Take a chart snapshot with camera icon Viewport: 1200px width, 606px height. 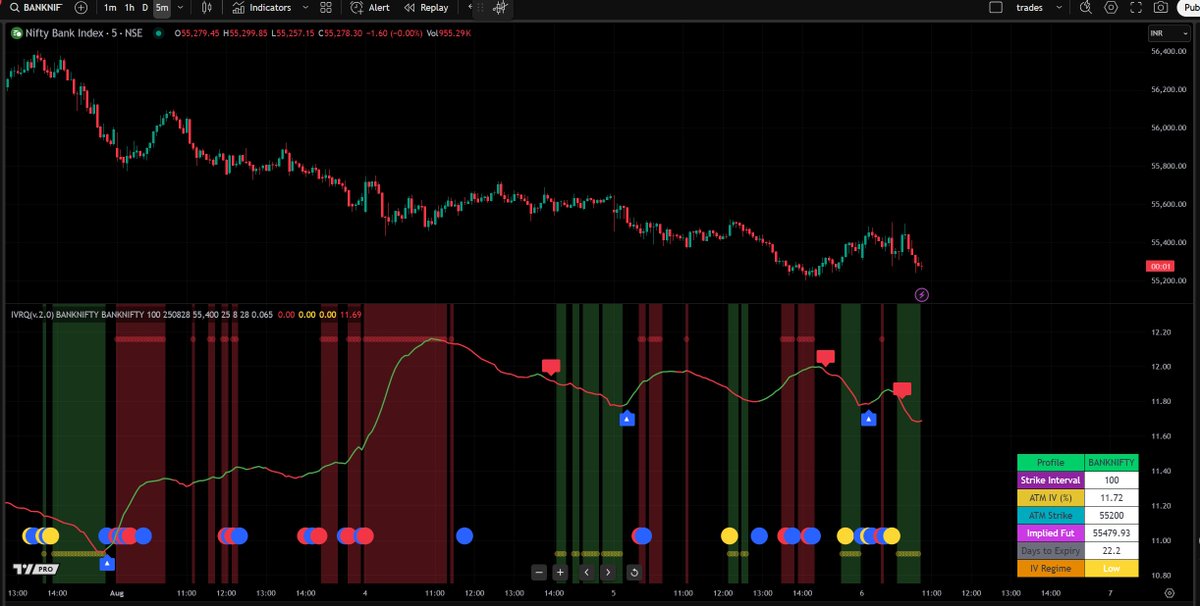[1160, 7]
